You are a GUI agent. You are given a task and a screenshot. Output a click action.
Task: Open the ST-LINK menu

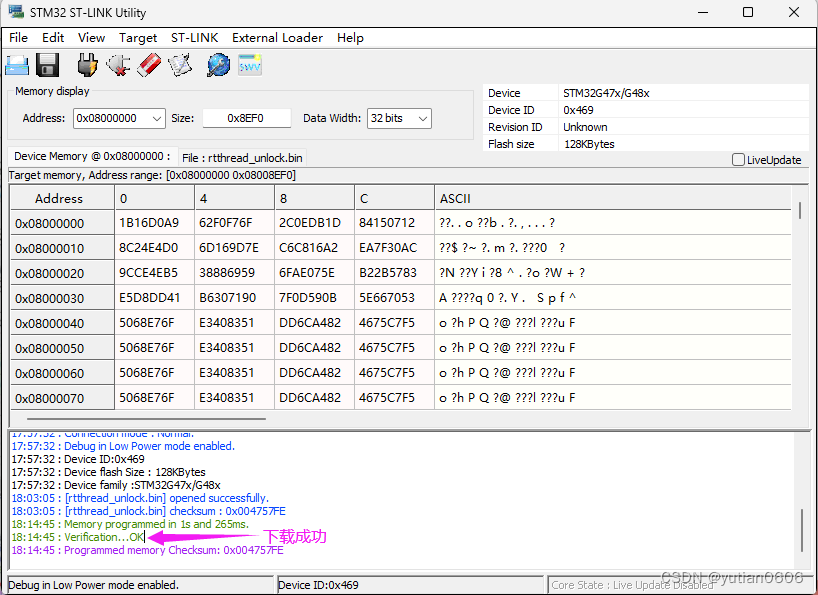coord(194,37)
